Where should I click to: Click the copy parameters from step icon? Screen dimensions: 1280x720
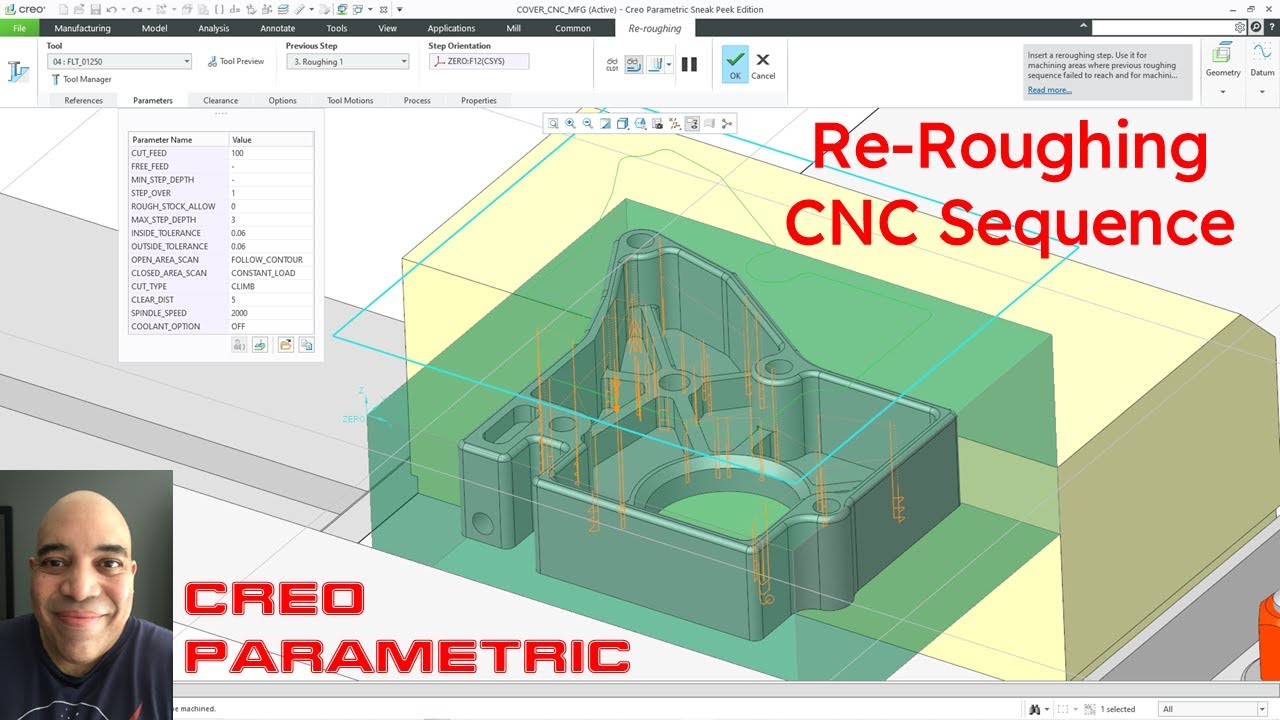[x=260, y=344]
